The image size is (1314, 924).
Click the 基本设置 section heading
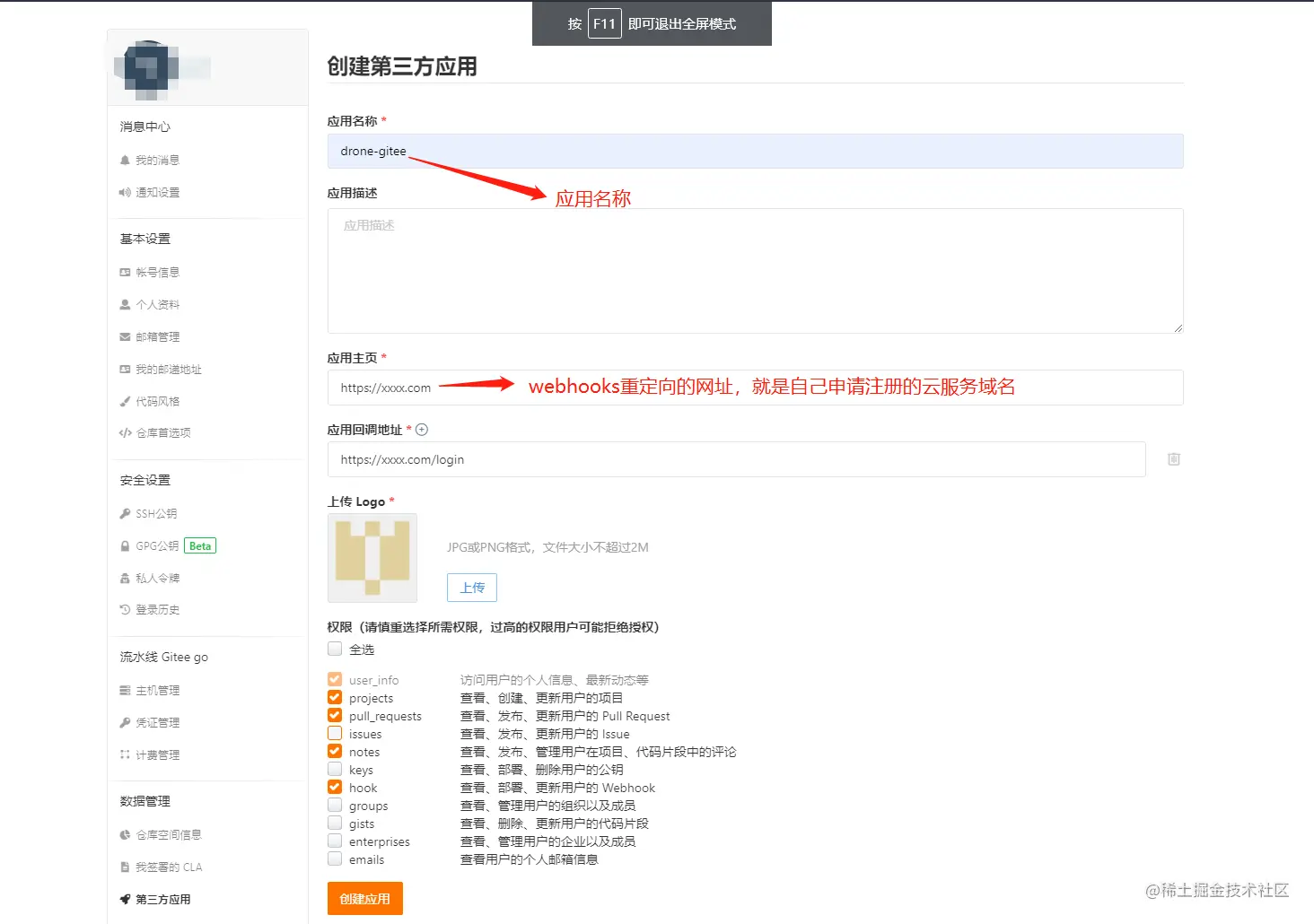(145, 240)
